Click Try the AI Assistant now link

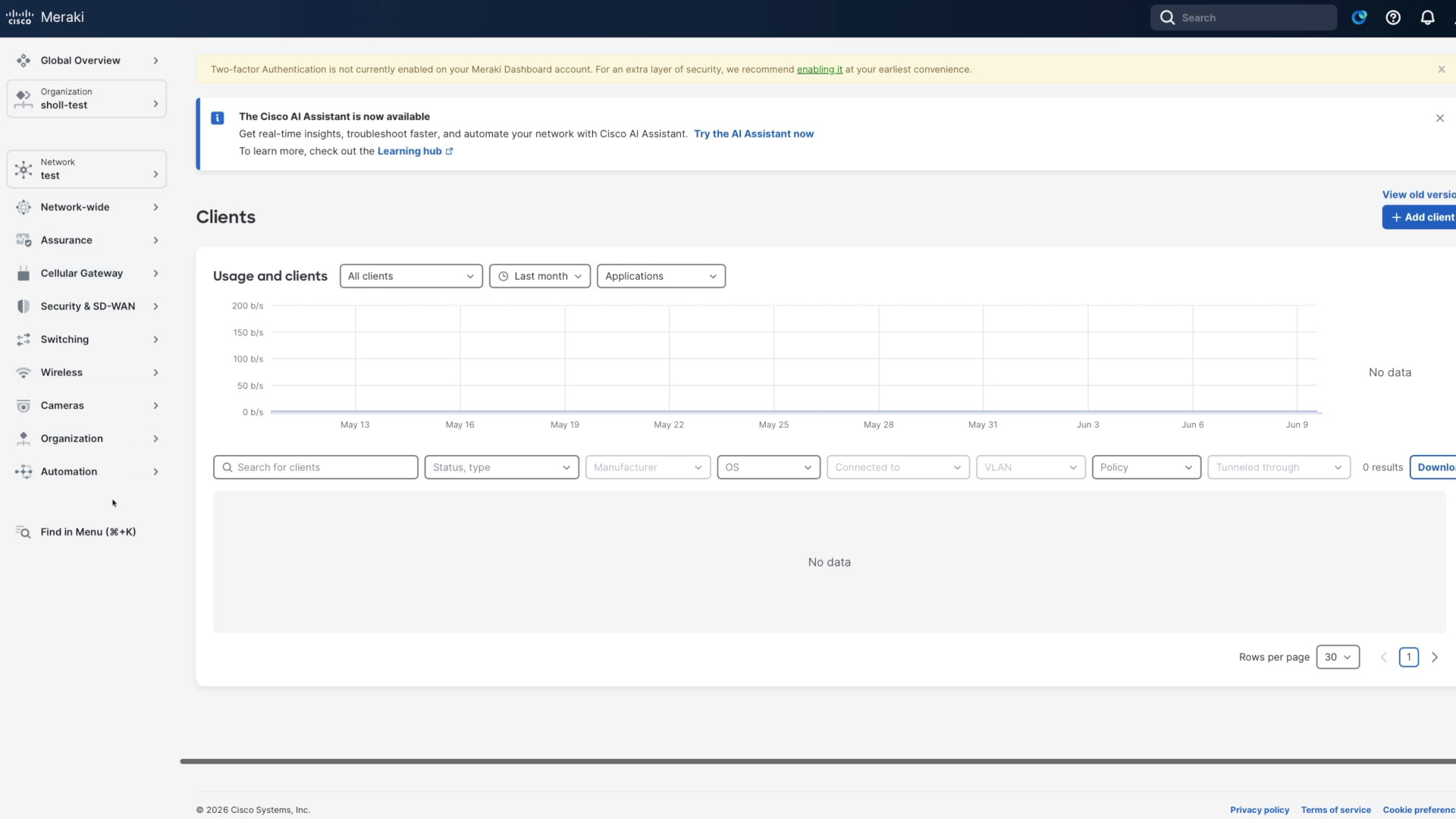point(754,133)
